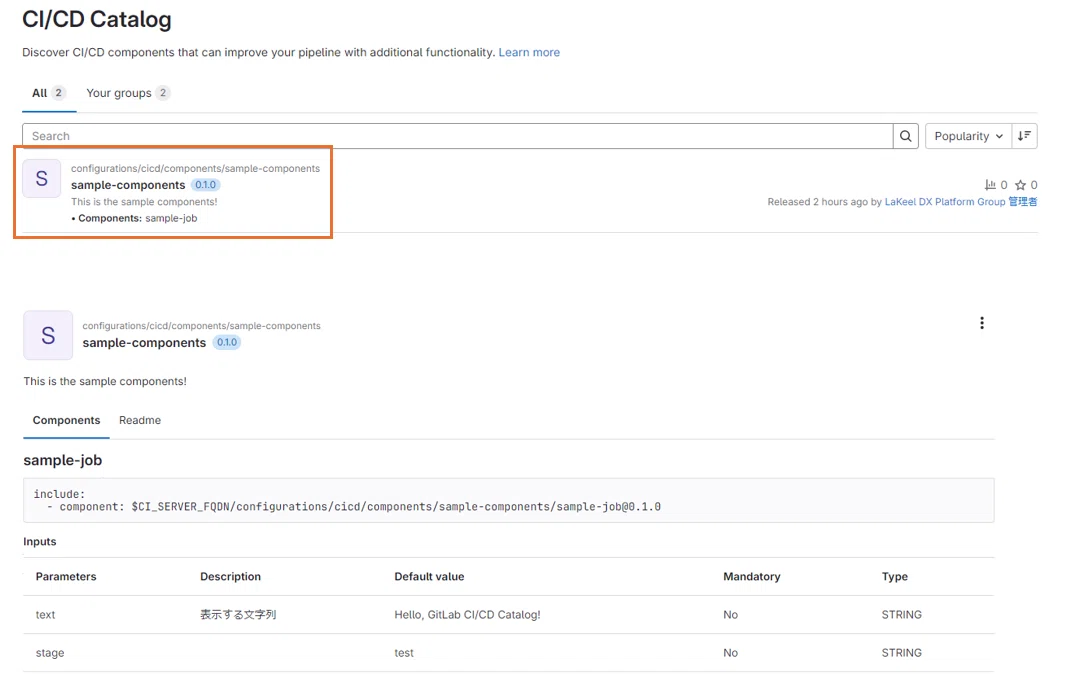Click the star icon in catalog list

1020,185
